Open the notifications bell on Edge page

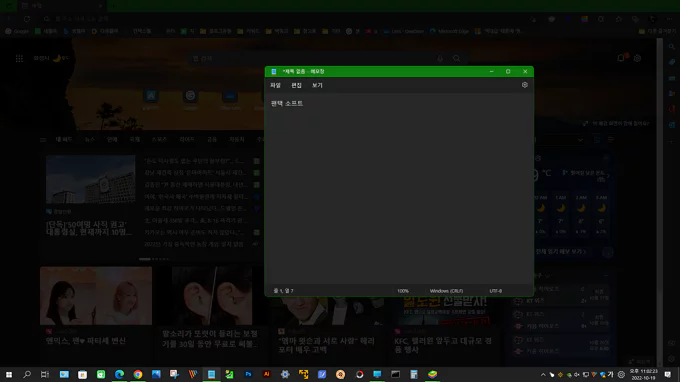[x=621, y=58]
